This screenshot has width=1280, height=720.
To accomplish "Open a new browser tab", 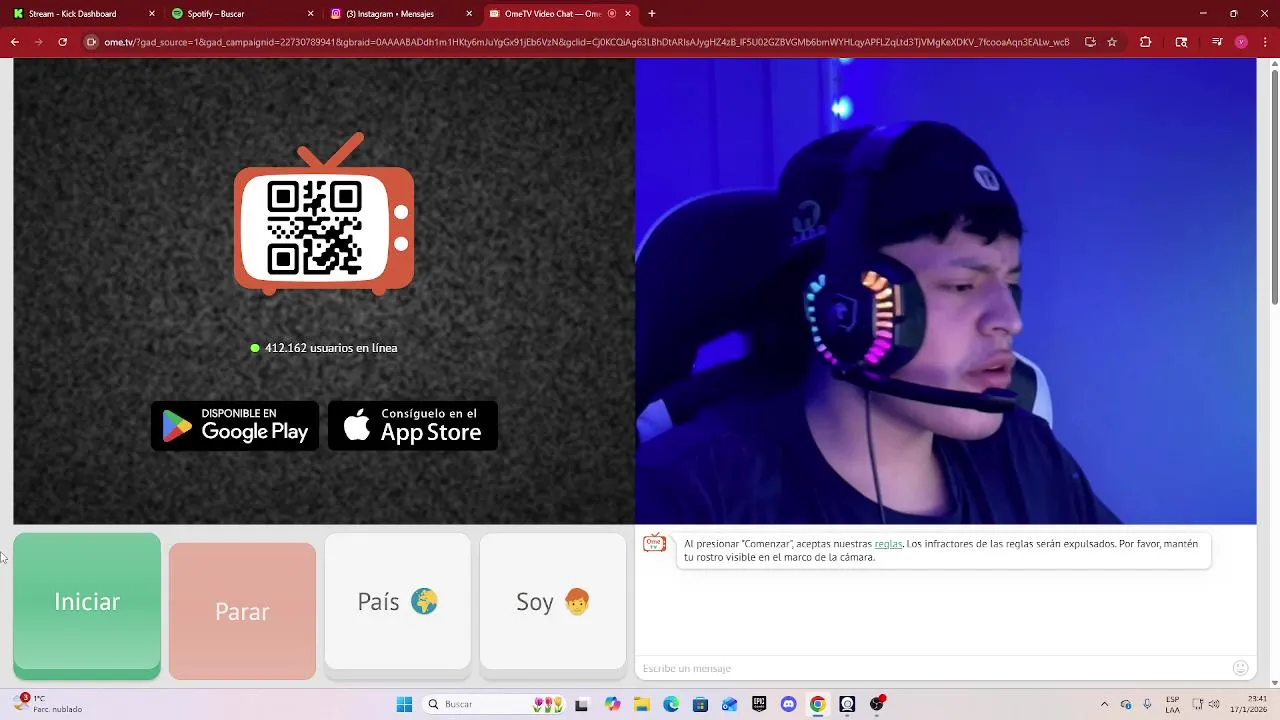I will (x=652, y=14).
